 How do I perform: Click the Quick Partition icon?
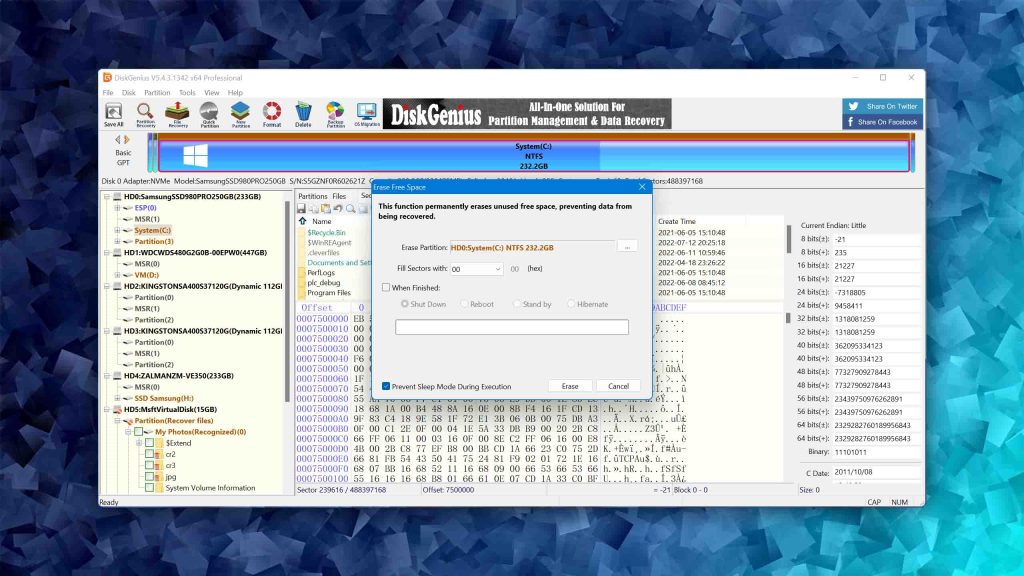[209, 114]
